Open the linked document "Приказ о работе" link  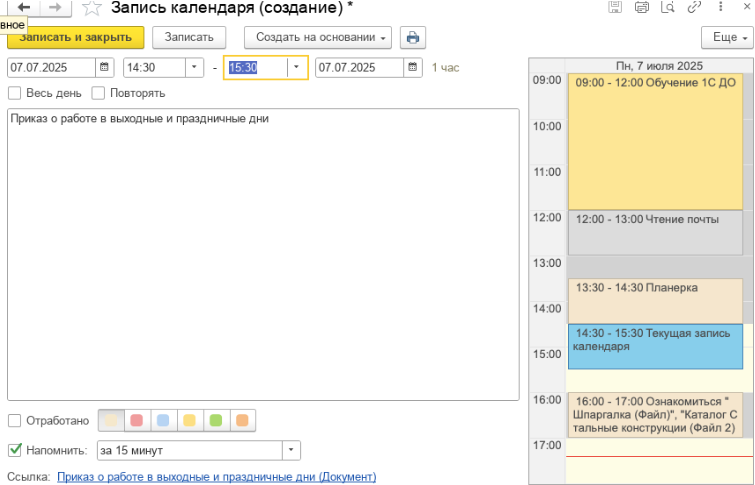[x=216, y=477]
